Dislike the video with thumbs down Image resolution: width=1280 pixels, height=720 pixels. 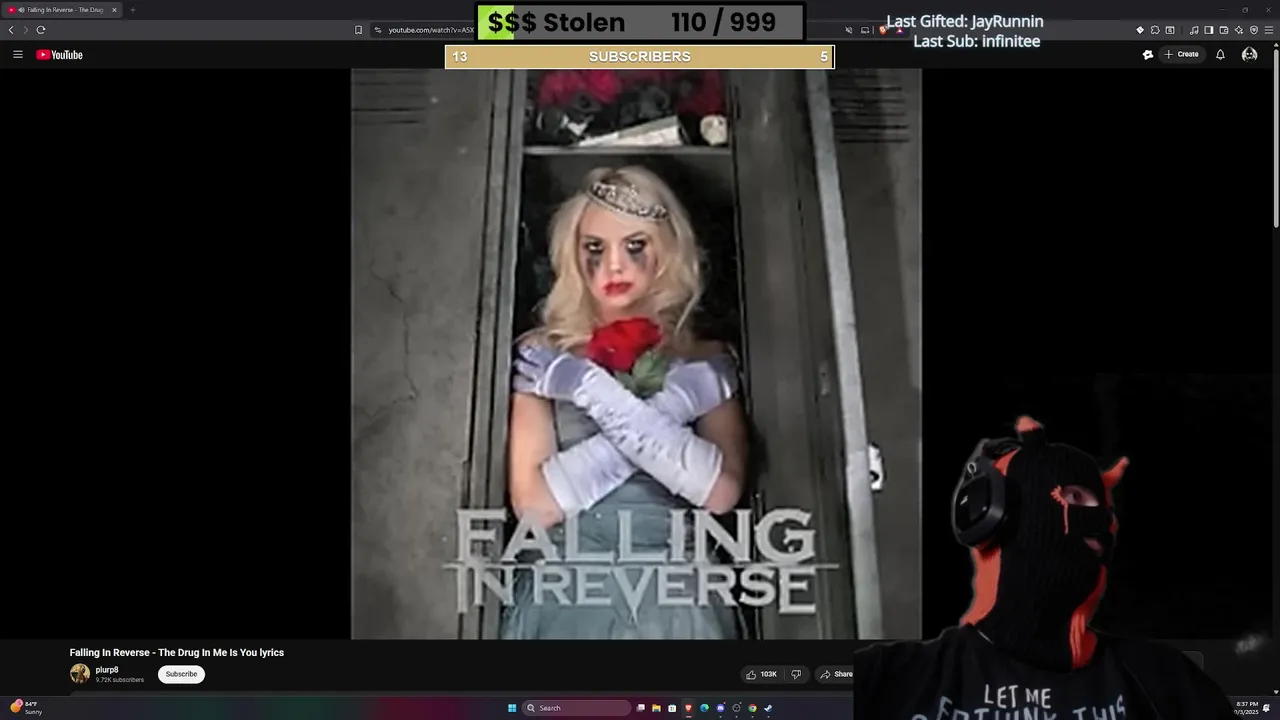(x=796, y=674)
